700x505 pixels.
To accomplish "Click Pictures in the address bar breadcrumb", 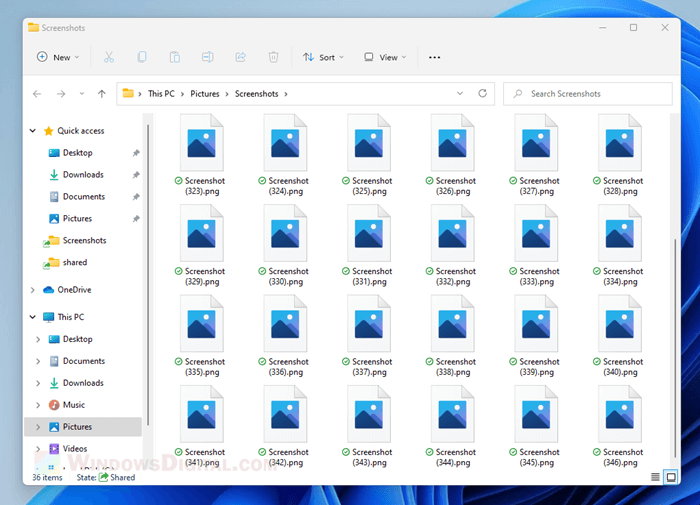I will coord(205,94).
